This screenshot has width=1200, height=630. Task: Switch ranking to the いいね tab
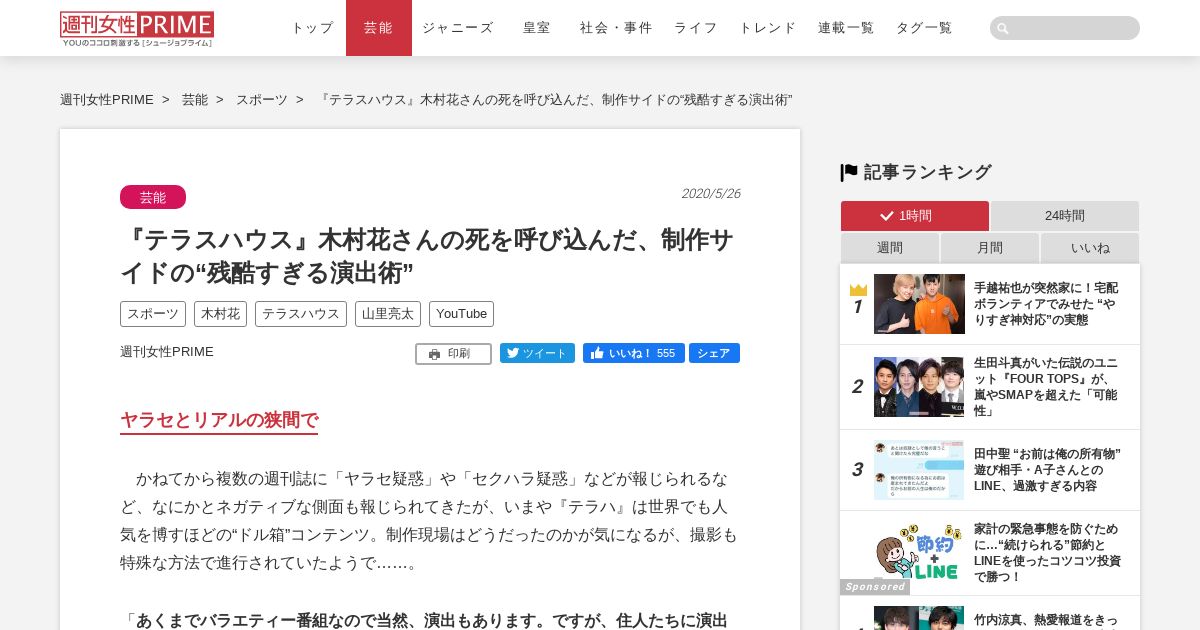pos(1090,248)
